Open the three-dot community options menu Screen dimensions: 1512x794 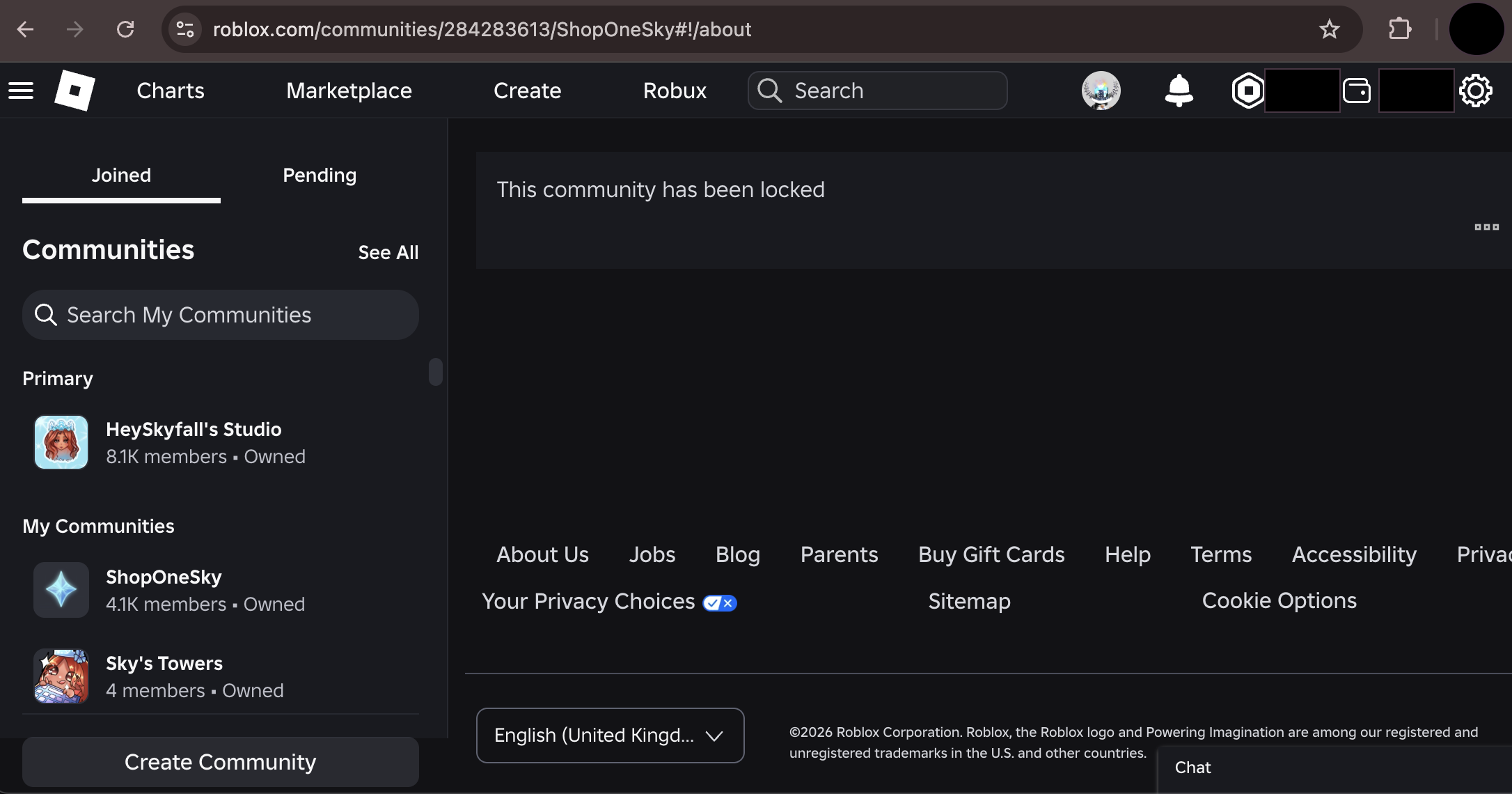tap(1486, 227)
